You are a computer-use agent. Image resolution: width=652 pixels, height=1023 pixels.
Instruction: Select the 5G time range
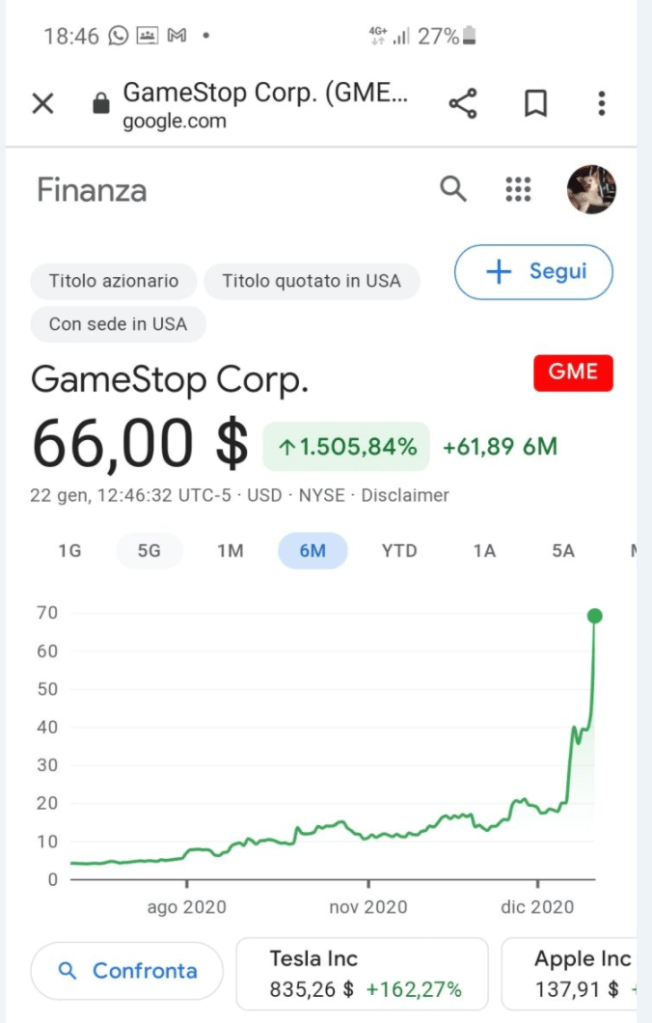pyautogui.click(x=149, y=551)
